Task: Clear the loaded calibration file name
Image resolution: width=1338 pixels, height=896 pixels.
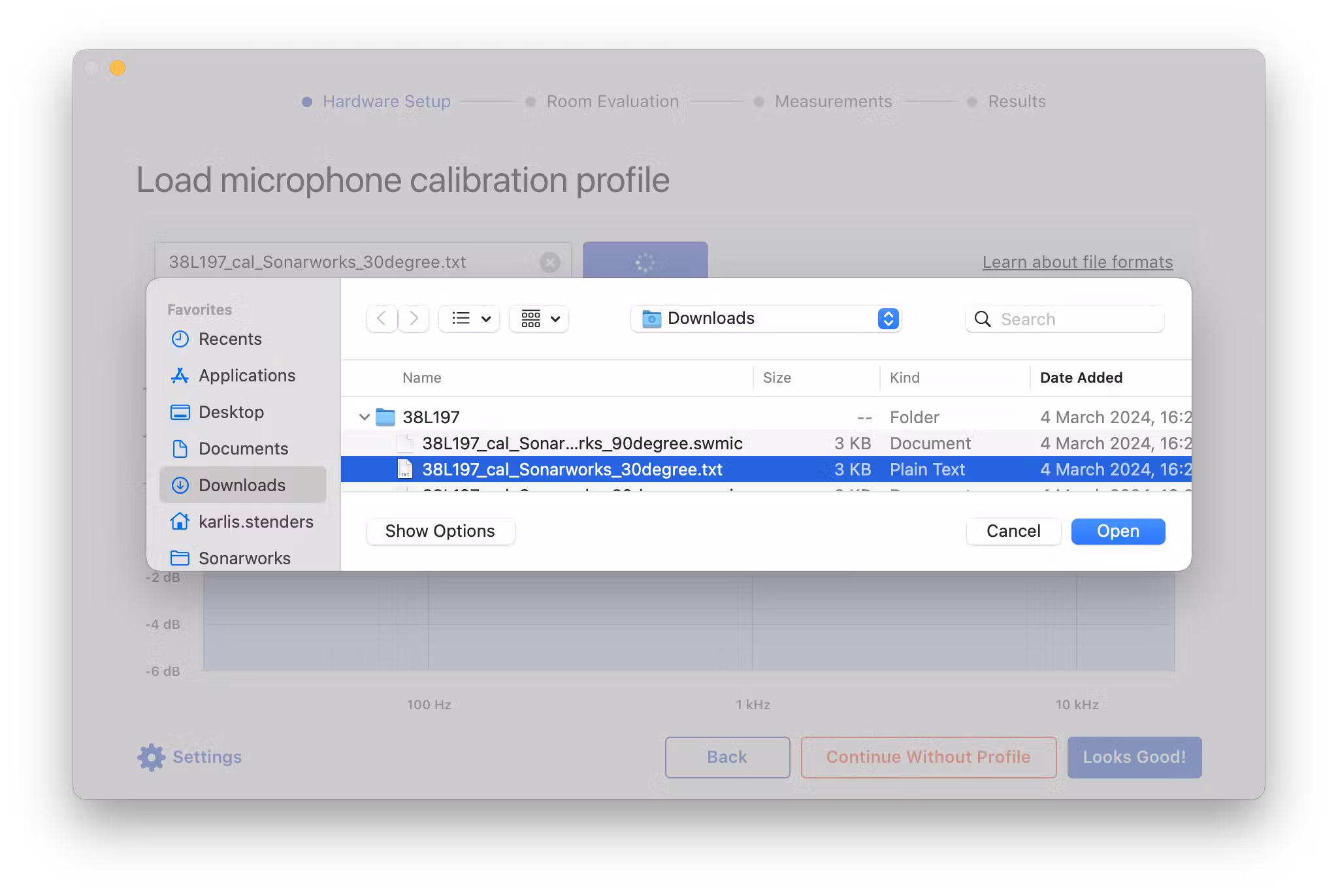Action: tap(549, 263)
